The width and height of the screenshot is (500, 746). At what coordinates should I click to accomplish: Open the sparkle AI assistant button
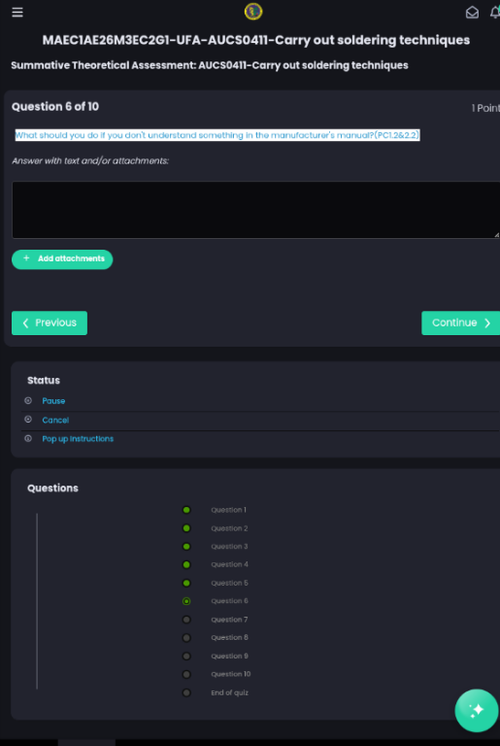coord(476,710)
